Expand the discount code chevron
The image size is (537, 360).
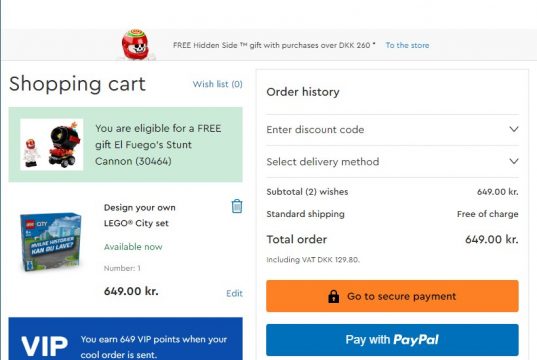[513, 129]
